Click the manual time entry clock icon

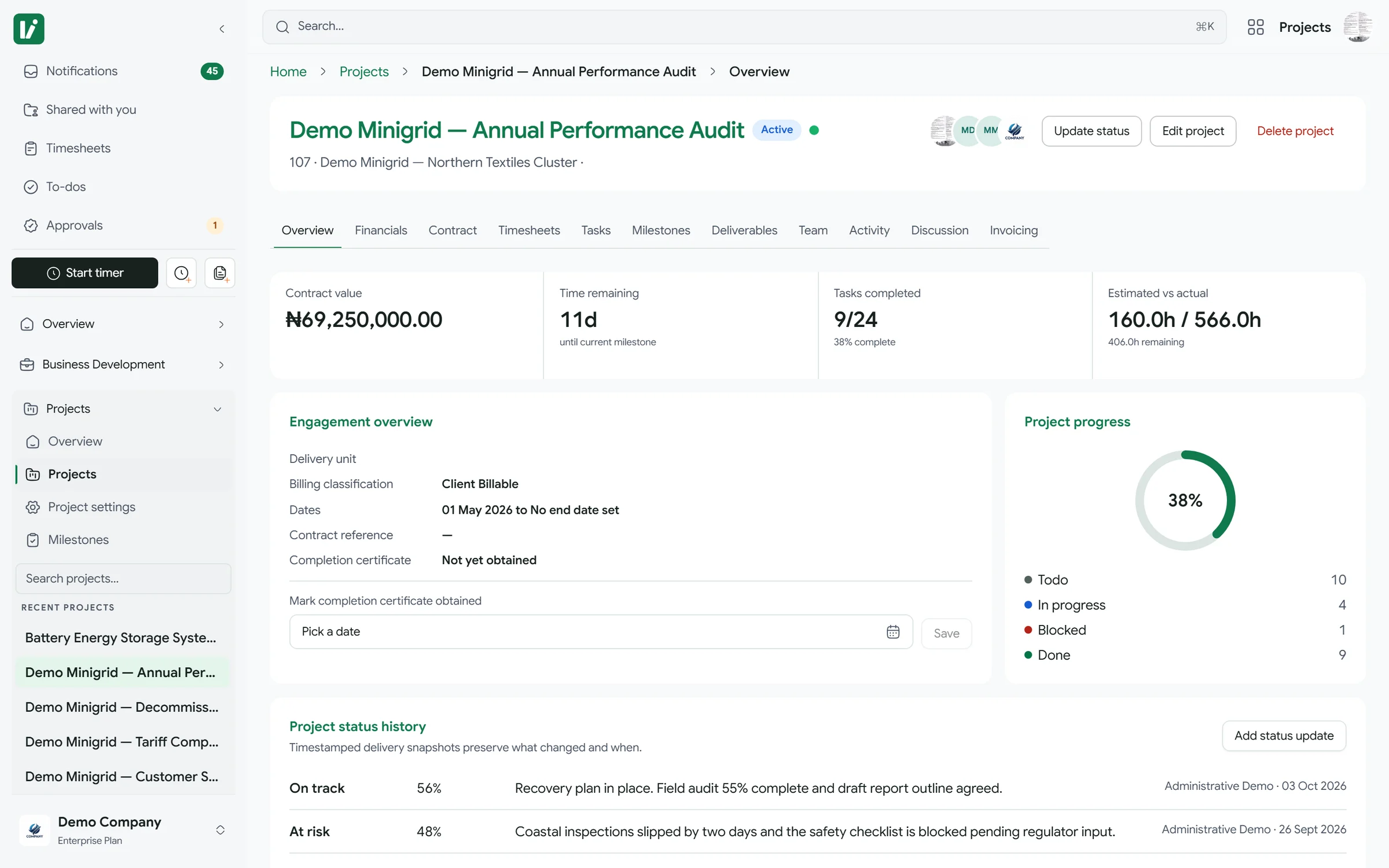182,273
